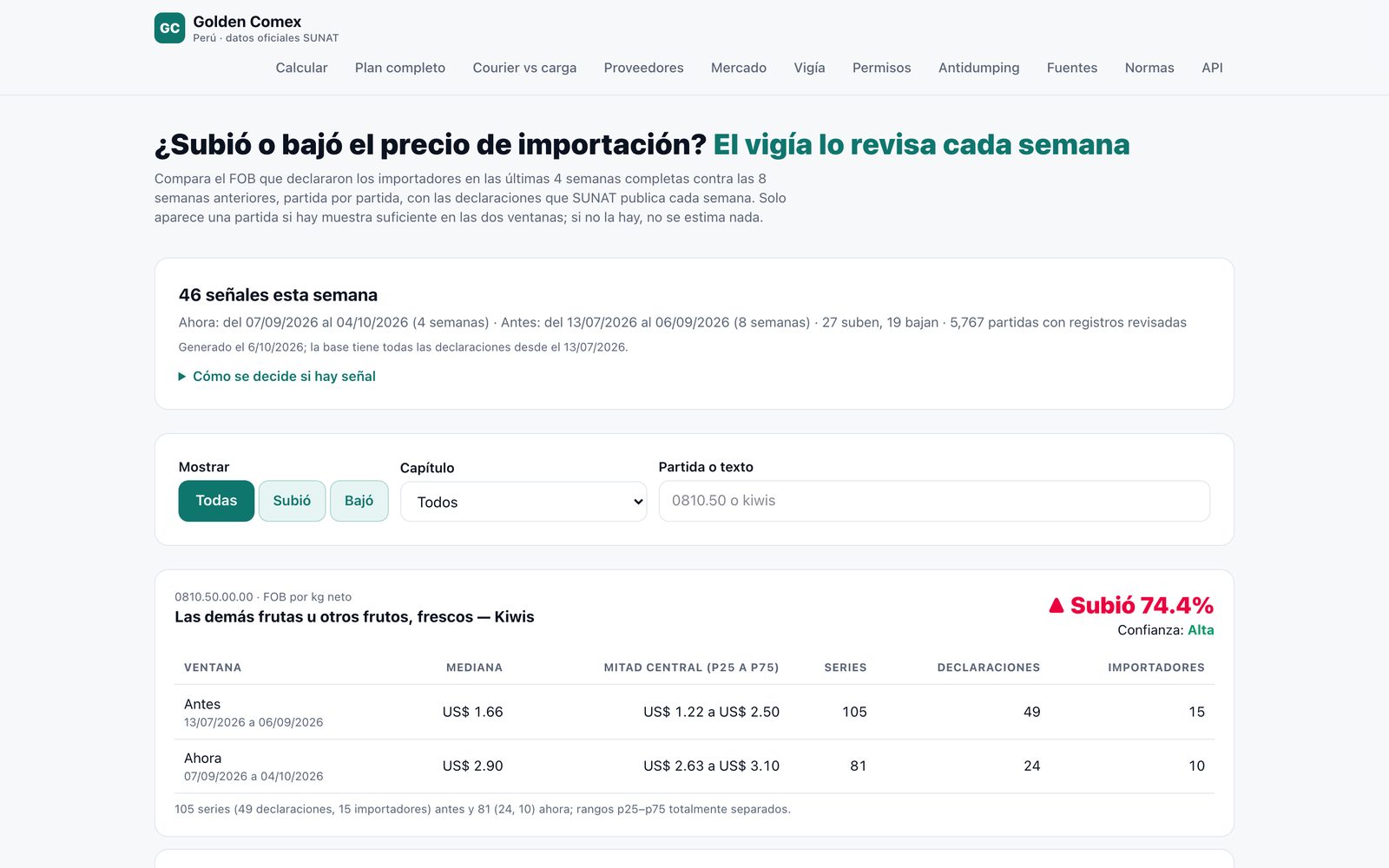Filter signals by Subió

[292, 501]
